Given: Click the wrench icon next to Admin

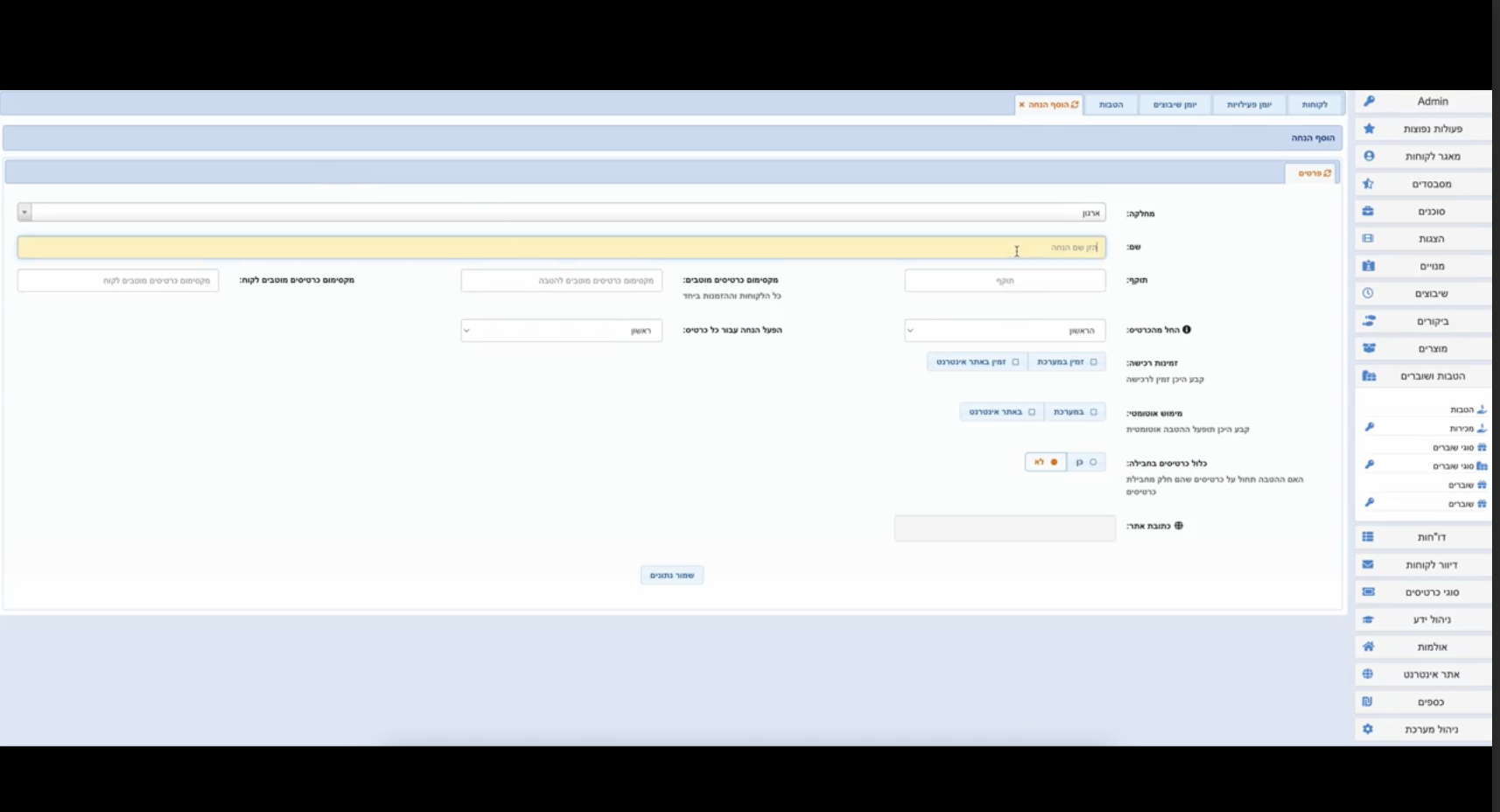Looking at the screenshot, I should (1369, 101).
